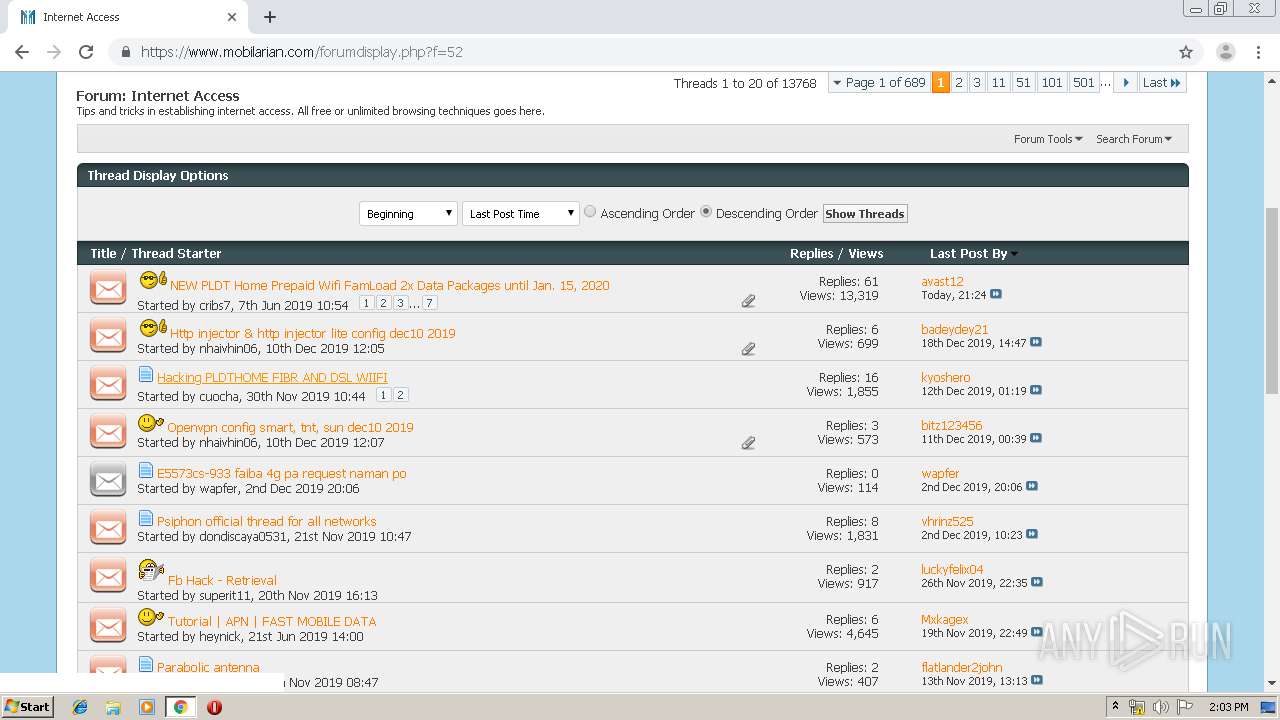Go to page 101 of threads
Image resolution: width=1280 pixels, height=720 pixels.
click(x=1052, y=83)
